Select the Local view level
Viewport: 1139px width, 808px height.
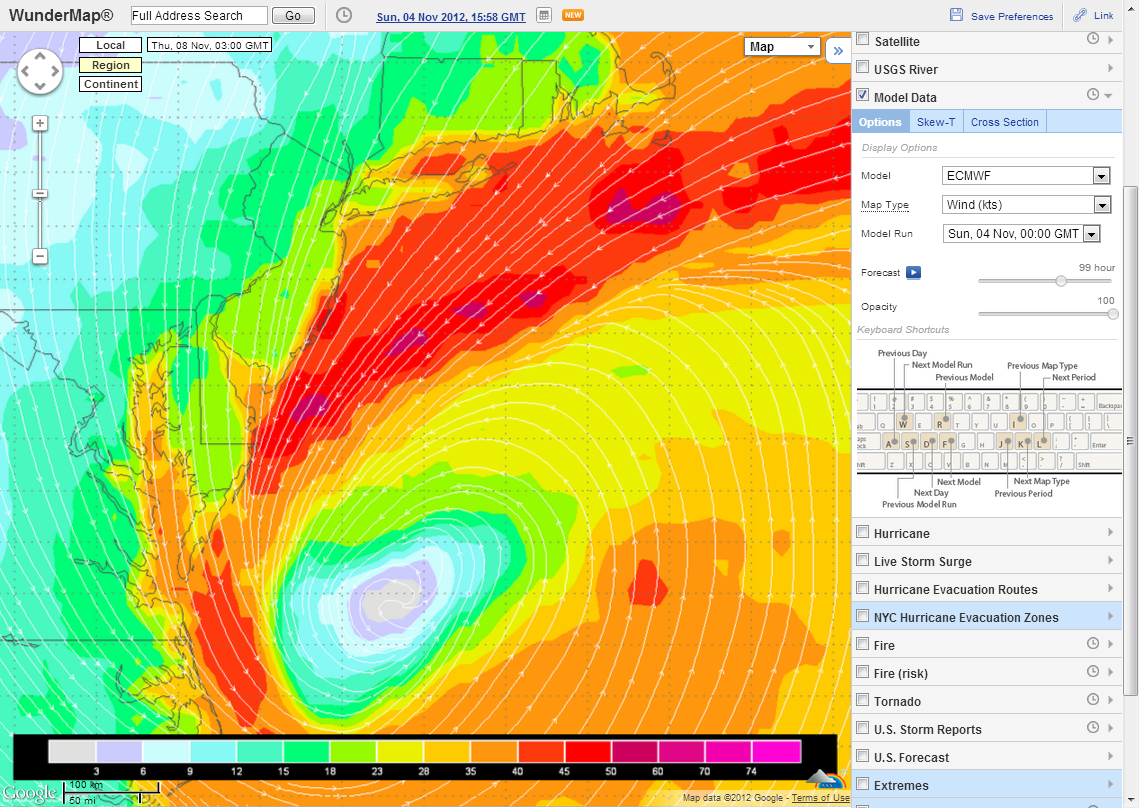point(110,45)
